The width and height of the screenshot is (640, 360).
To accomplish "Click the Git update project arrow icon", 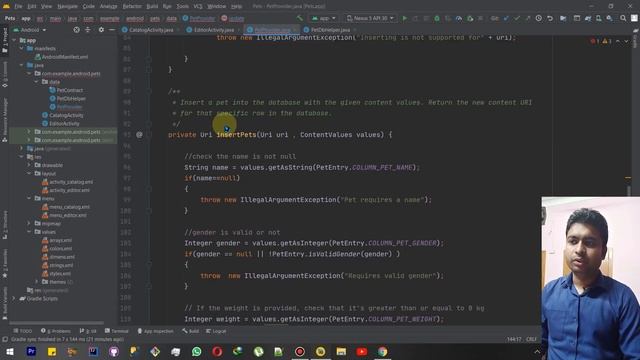I will (506, 18).
